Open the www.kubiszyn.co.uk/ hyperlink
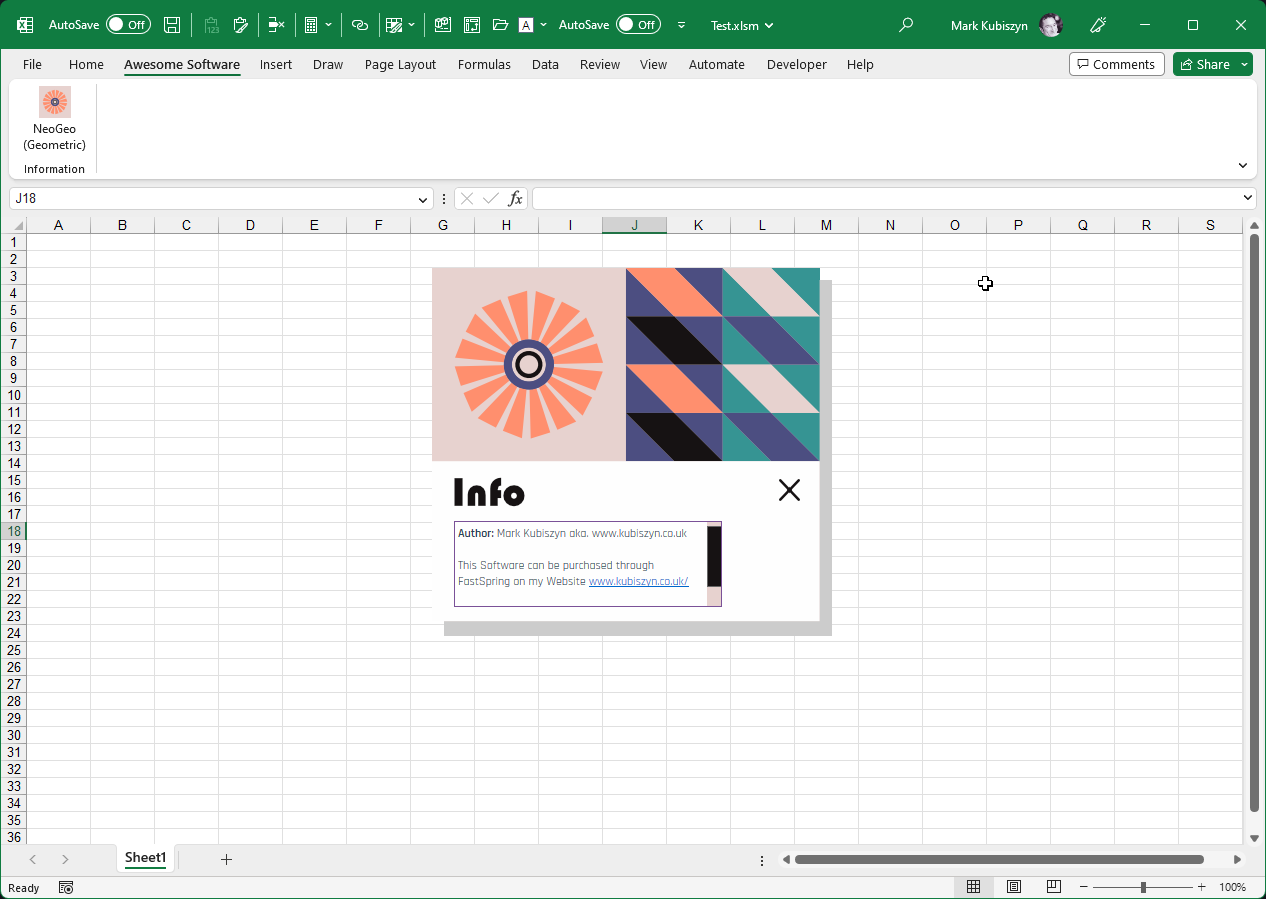The width and height of the screenshot is (1266, 899). pos(638,581)
